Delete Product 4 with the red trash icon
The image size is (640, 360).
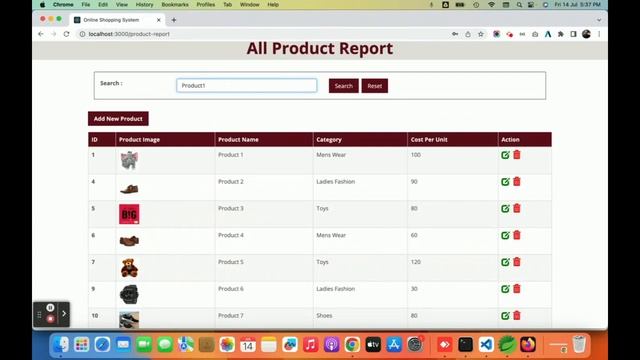click(517, 235)
